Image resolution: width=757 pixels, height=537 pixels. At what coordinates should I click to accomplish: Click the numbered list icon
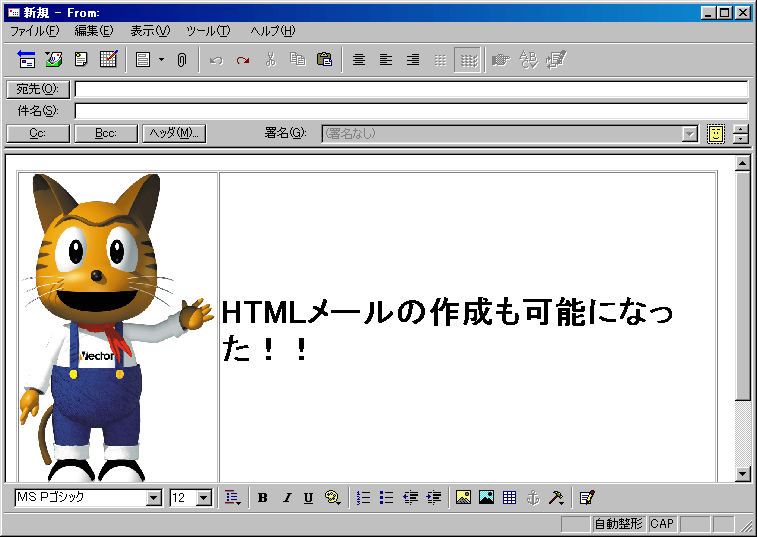click(x=364, y=497)
